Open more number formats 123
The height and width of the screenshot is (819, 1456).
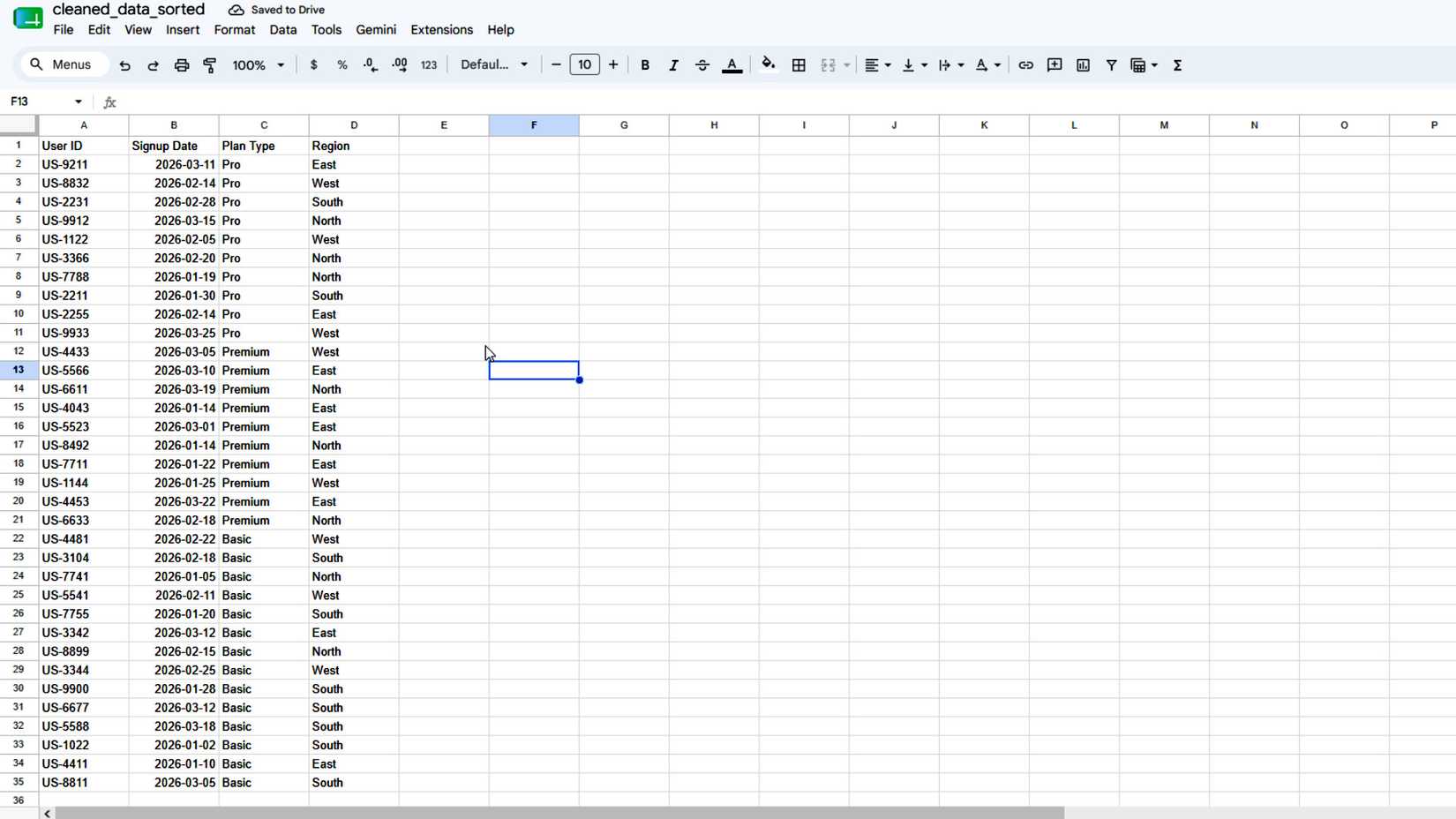tap(429, 65)
